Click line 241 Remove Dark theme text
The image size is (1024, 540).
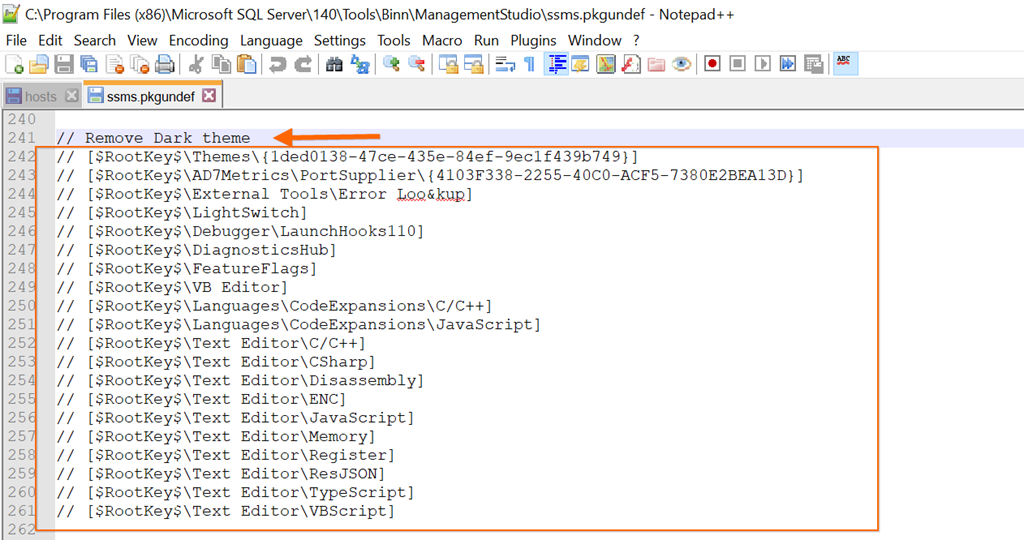coord(166,138)
